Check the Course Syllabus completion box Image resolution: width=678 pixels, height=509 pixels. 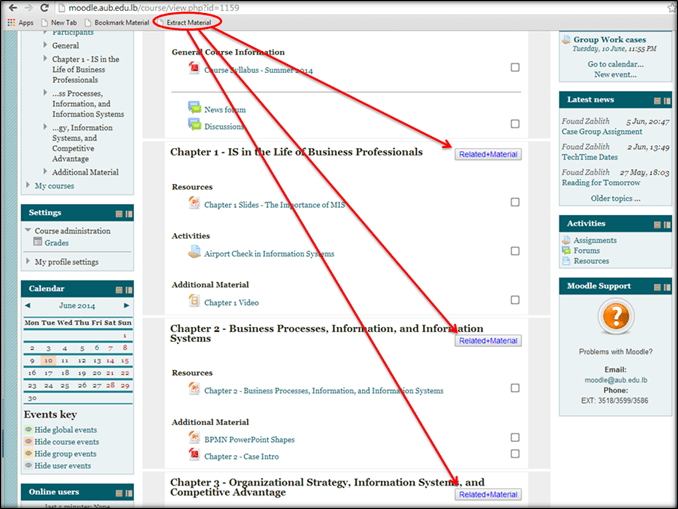515,67
